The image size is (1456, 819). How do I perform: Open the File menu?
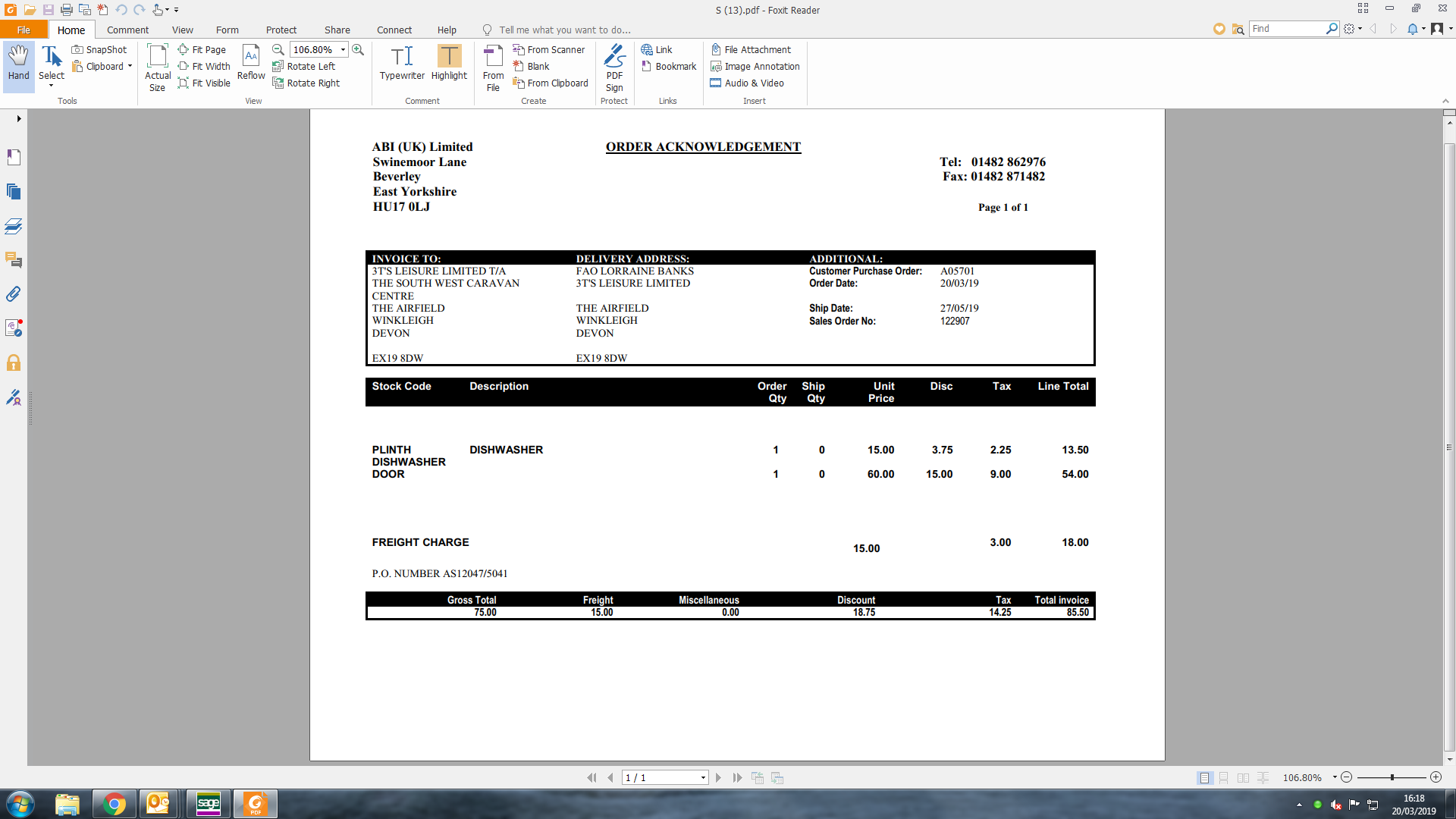tap(24, 30)
